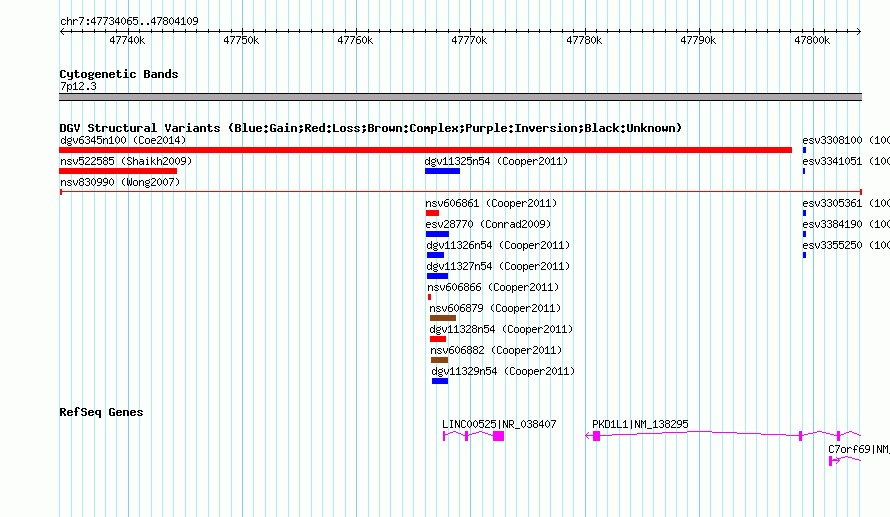Click the 47780k ruler tick
This screenshot has width=890, height=517.
(584, 40)
